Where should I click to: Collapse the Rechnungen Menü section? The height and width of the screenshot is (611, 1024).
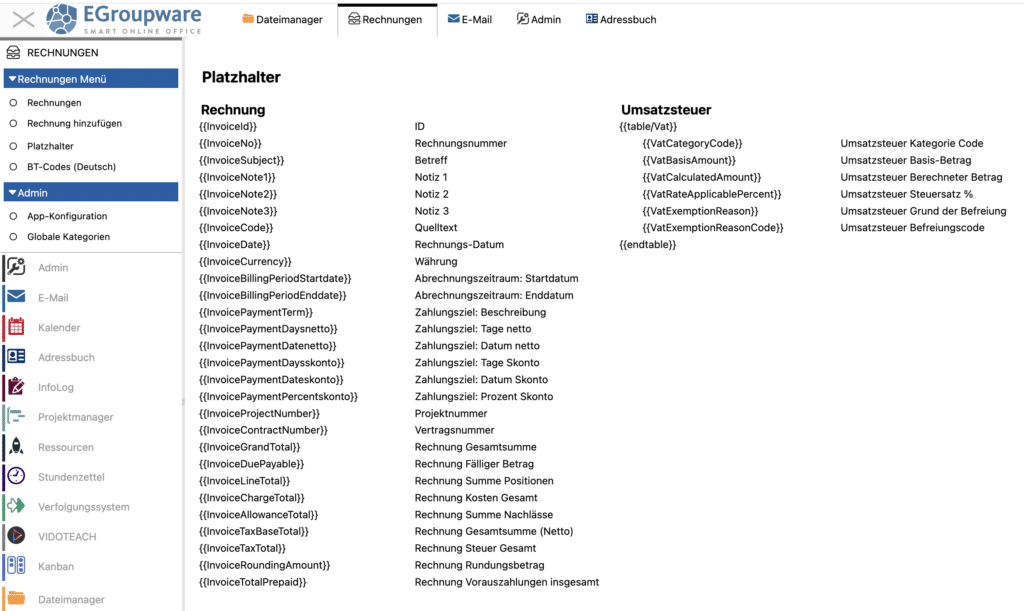click(91, 79)
